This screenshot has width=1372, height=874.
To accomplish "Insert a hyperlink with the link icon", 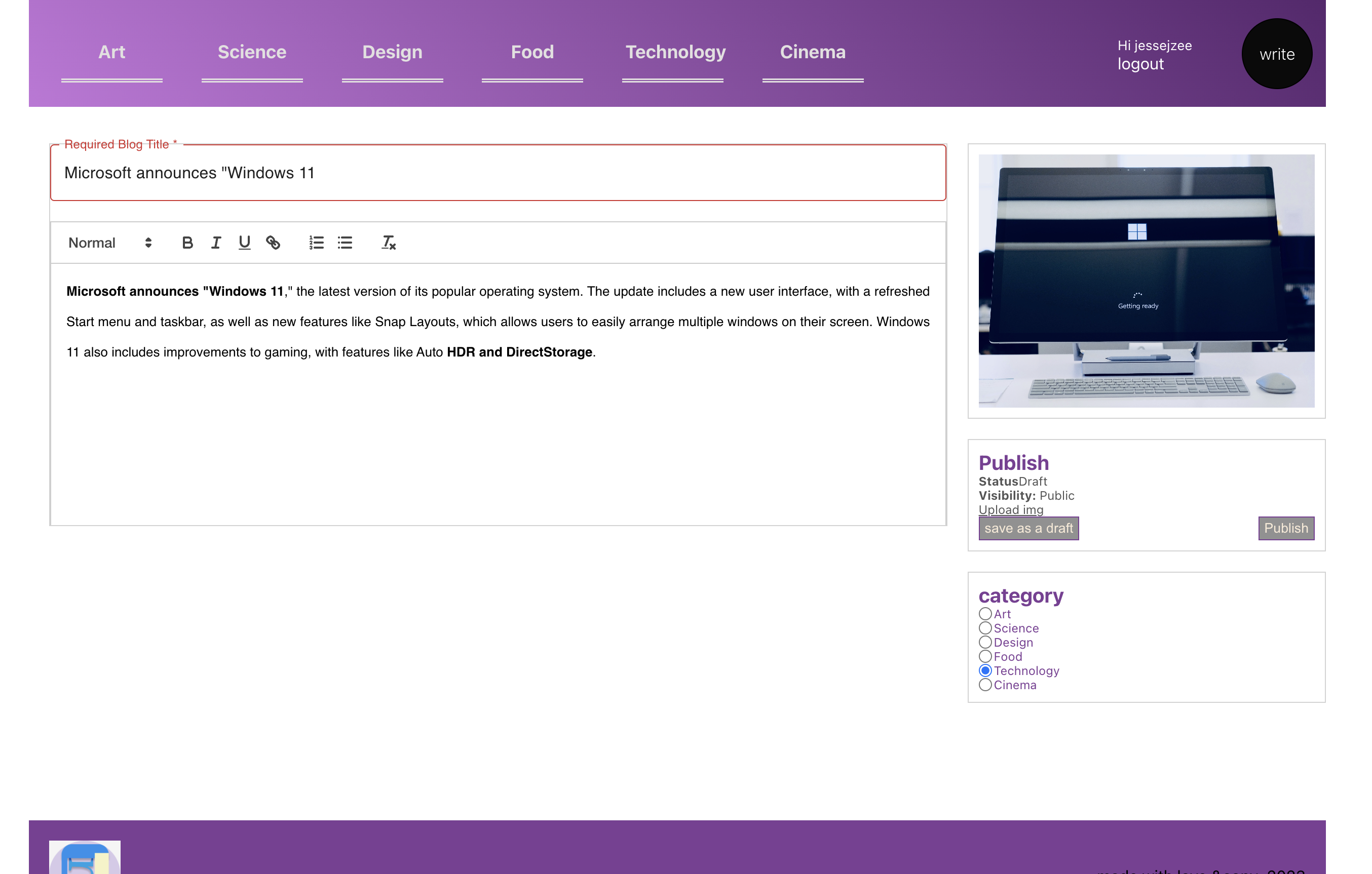I will (x=273, y=243).
